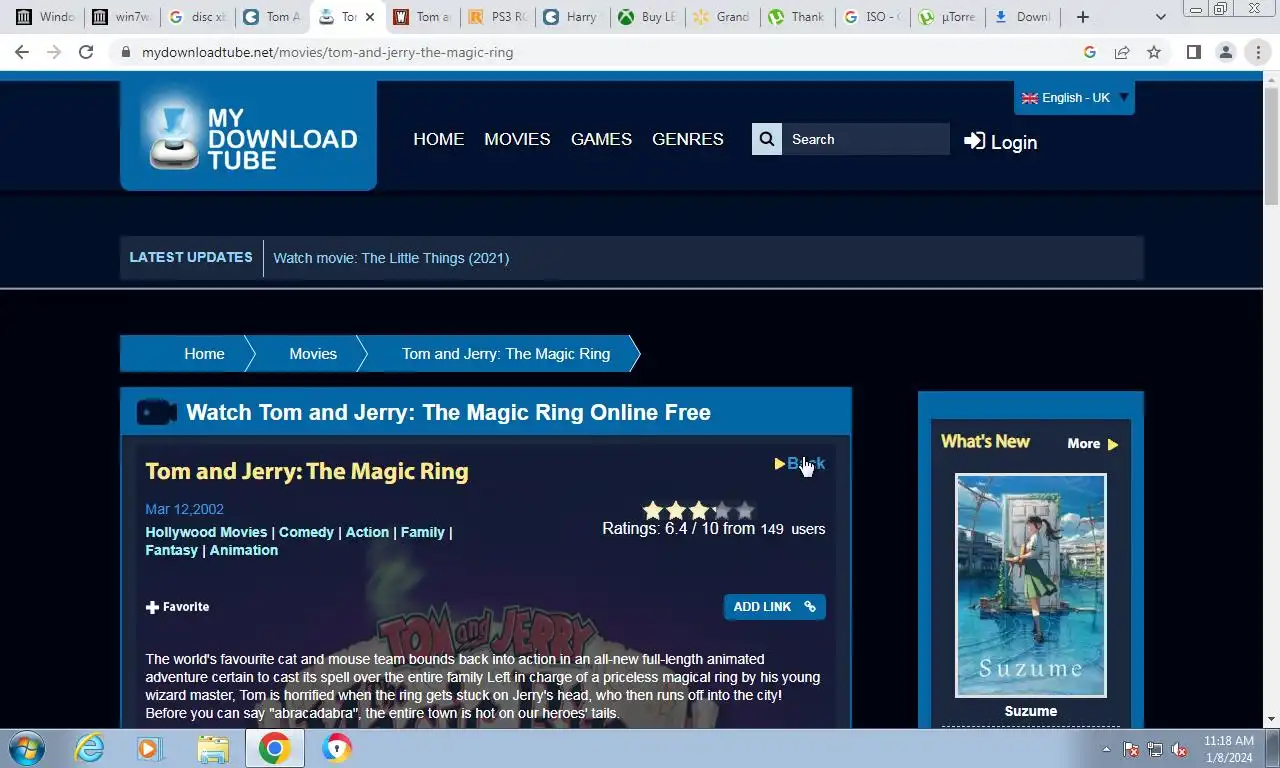Open the Chrome profile avatar icon
This screenshot has width=1280, height=768.
tap(1226, 52)
